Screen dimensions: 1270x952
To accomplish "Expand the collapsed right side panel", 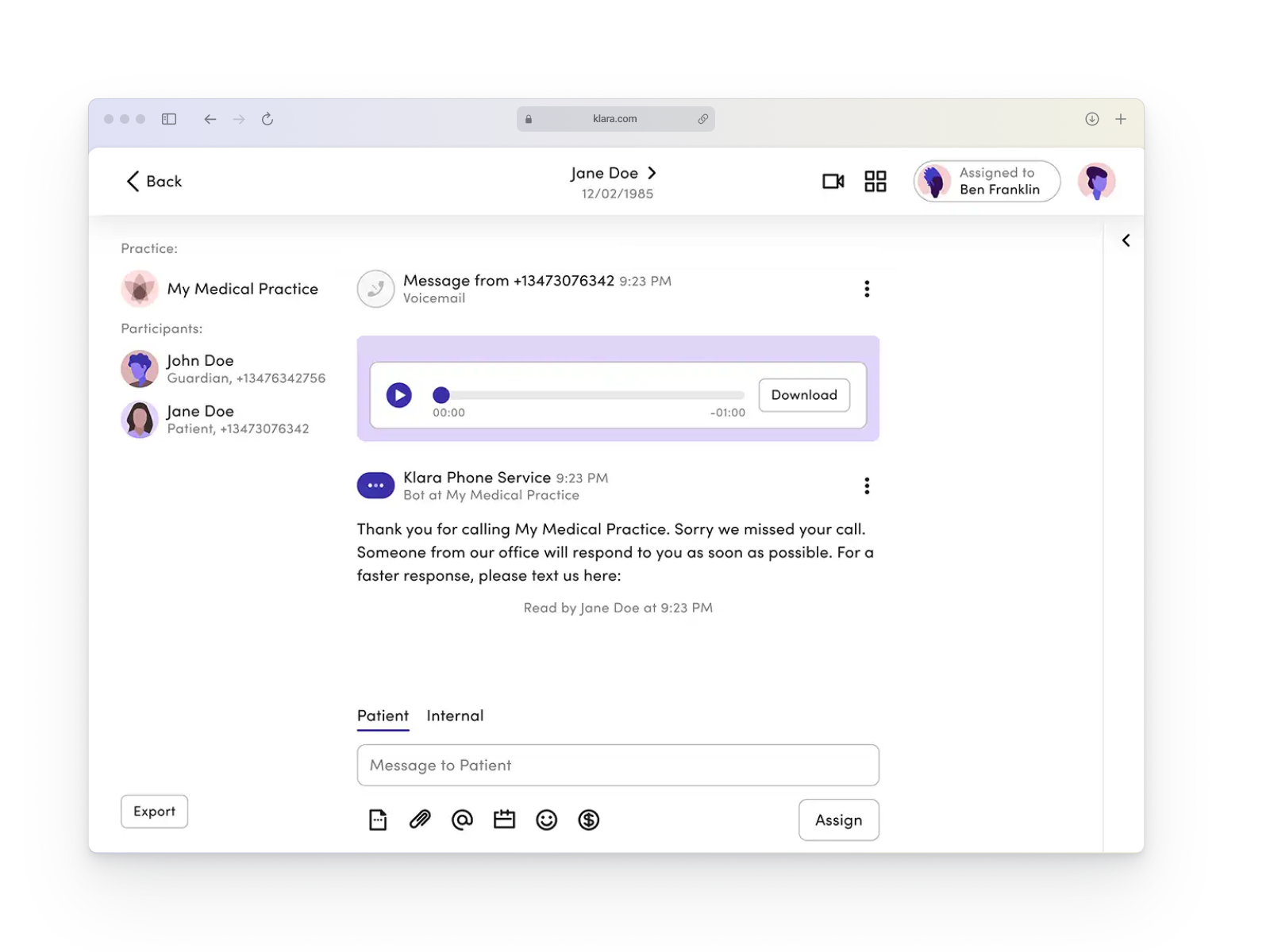I will (x=1126, y=240).
